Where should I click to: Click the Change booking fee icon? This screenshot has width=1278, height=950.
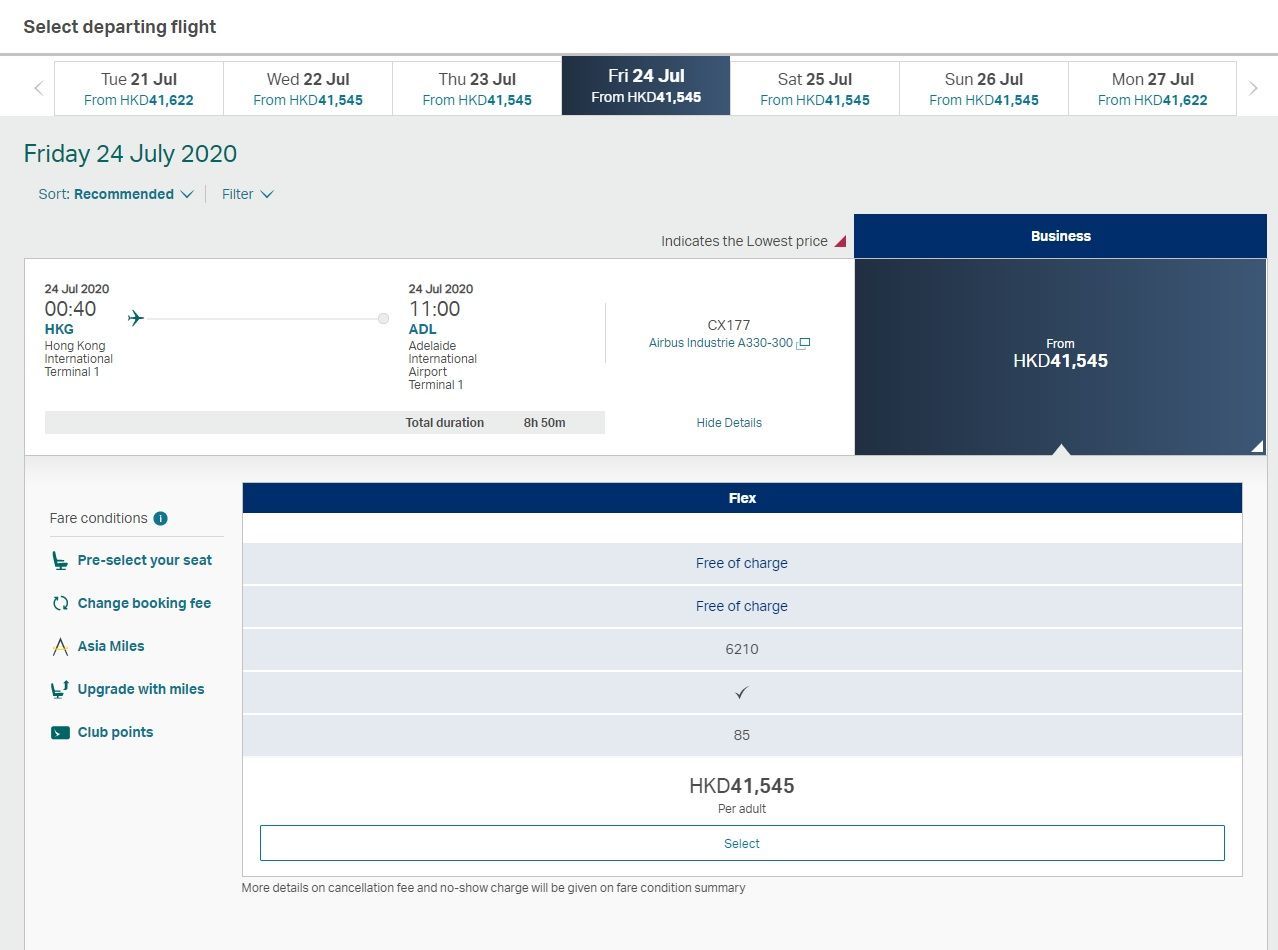[x=60, y=604]
